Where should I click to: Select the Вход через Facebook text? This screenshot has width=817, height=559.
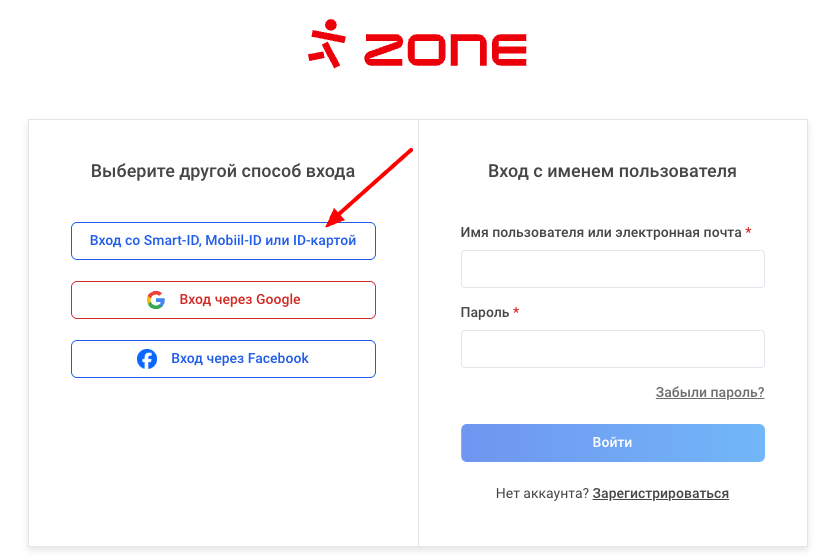click(240, 358)
